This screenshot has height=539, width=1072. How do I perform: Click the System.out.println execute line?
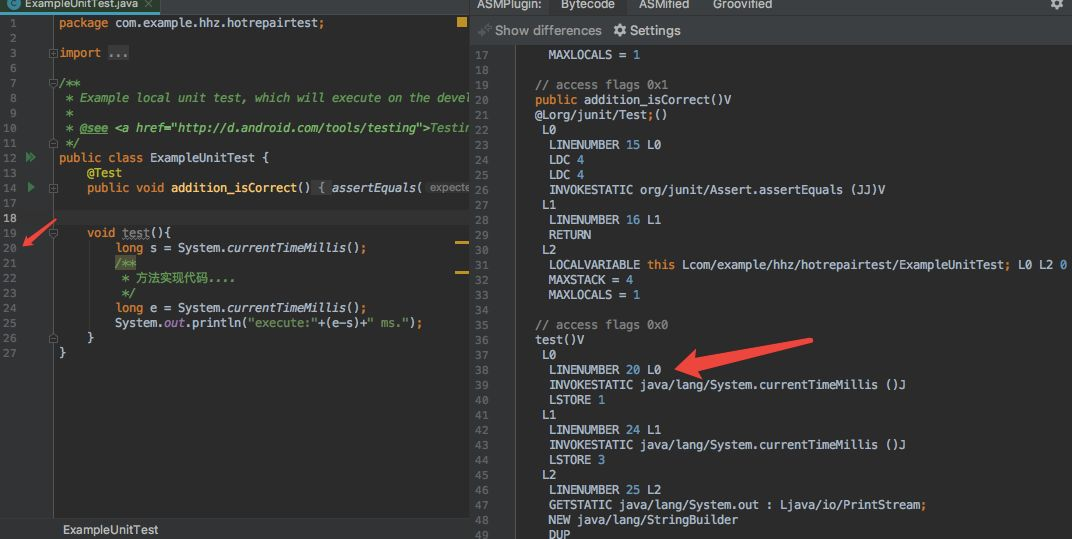pos(269,323)
